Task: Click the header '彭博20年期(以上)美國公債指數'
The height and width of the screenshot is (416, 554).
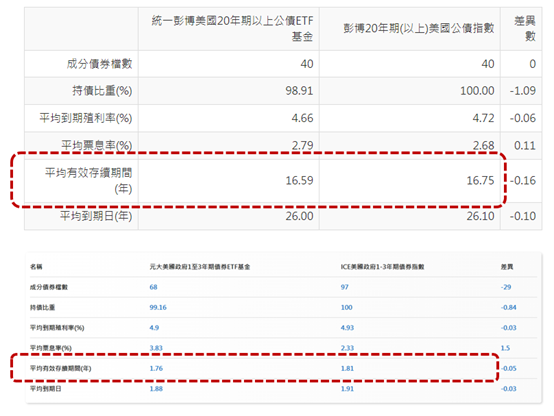Action: pyautogui.click(x=419, y=28)
